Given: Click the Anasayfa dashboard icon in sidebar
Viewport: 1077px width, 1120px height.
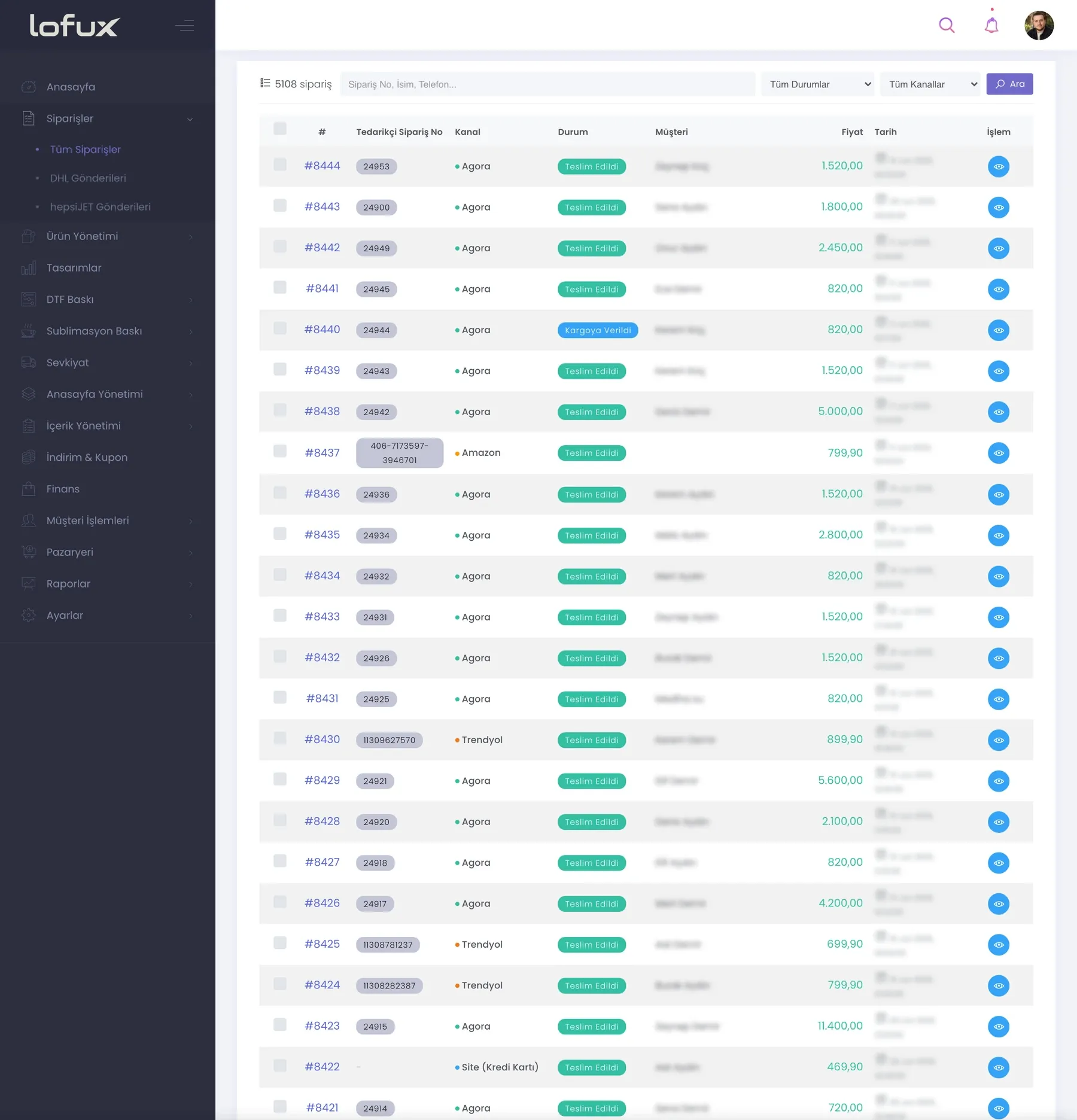Looking at the screenshot, I should coord(28,87).
